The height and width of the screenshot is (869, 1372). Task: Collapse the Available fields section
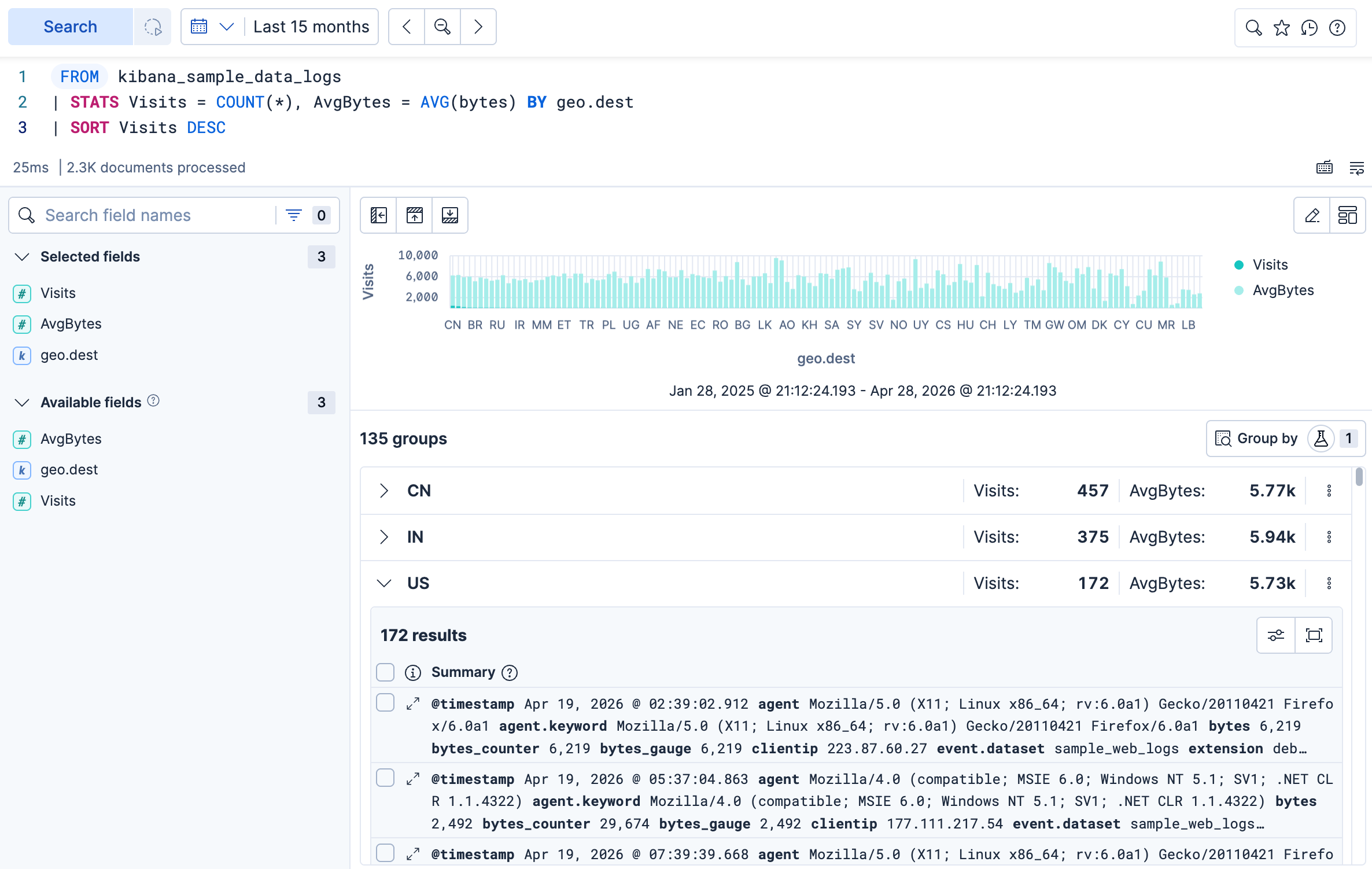22,403
